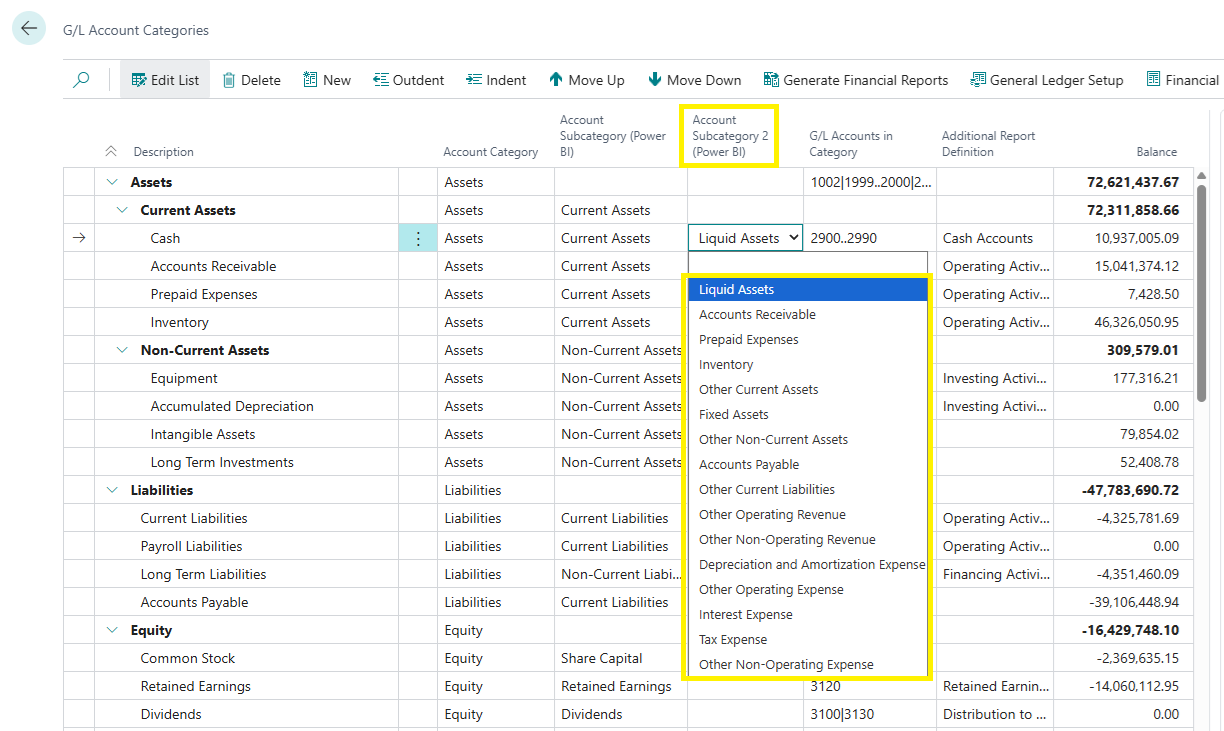The width and height of the screenshot is (1224, 731).
Task: Select Tax Expense in dropdown list
Action: 733,639
